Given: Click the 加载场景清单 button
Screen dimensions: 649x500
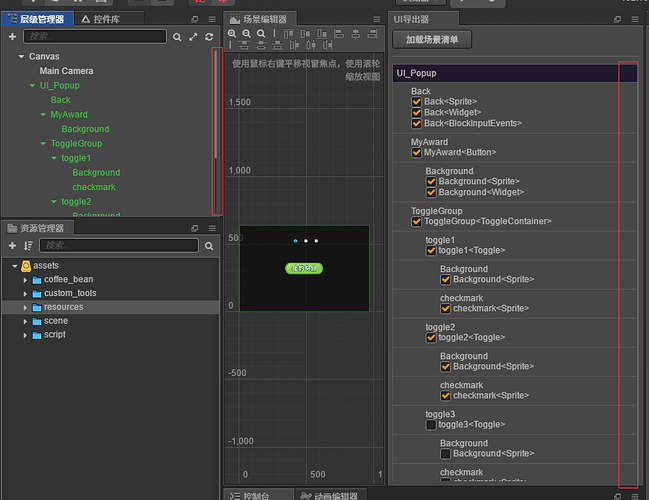Looking at the screenshot, I should tap(432, 39).
